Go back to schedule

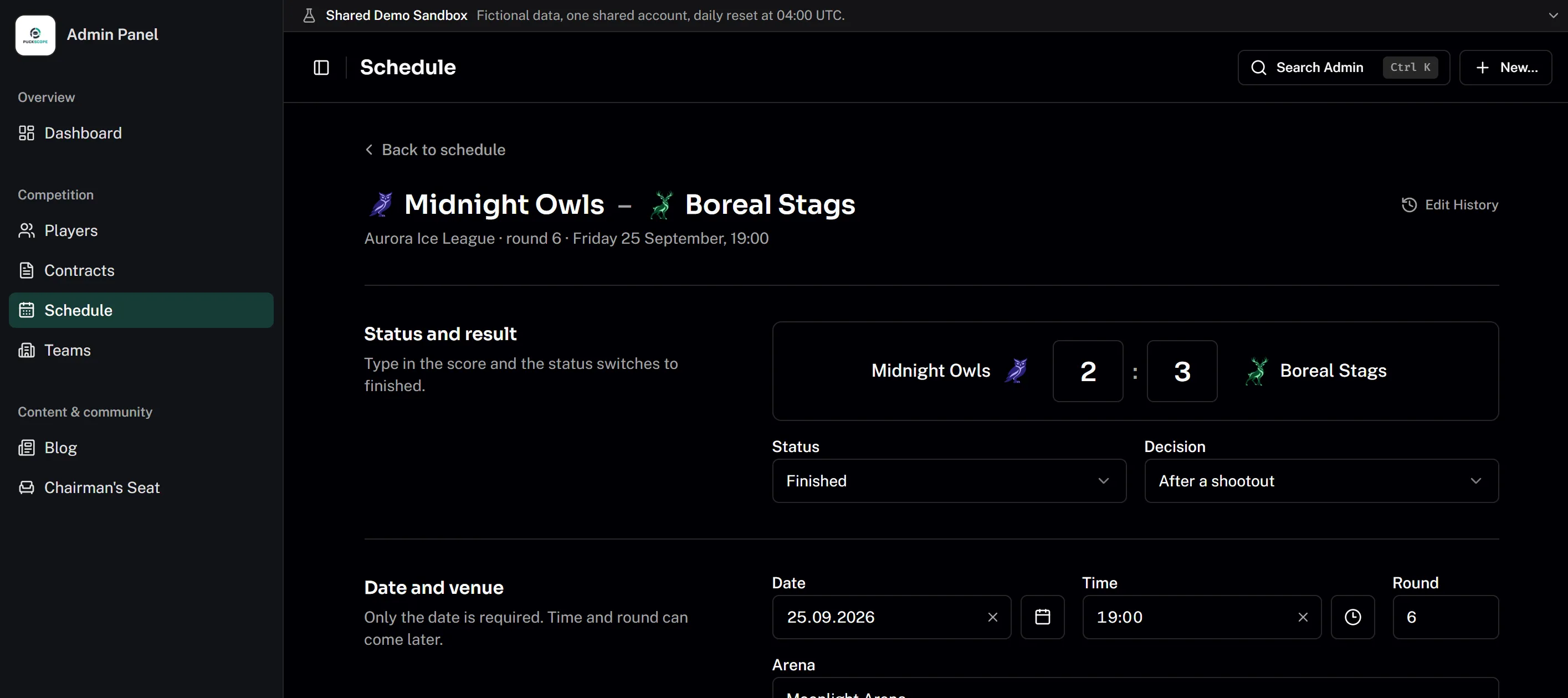point(434,150)
